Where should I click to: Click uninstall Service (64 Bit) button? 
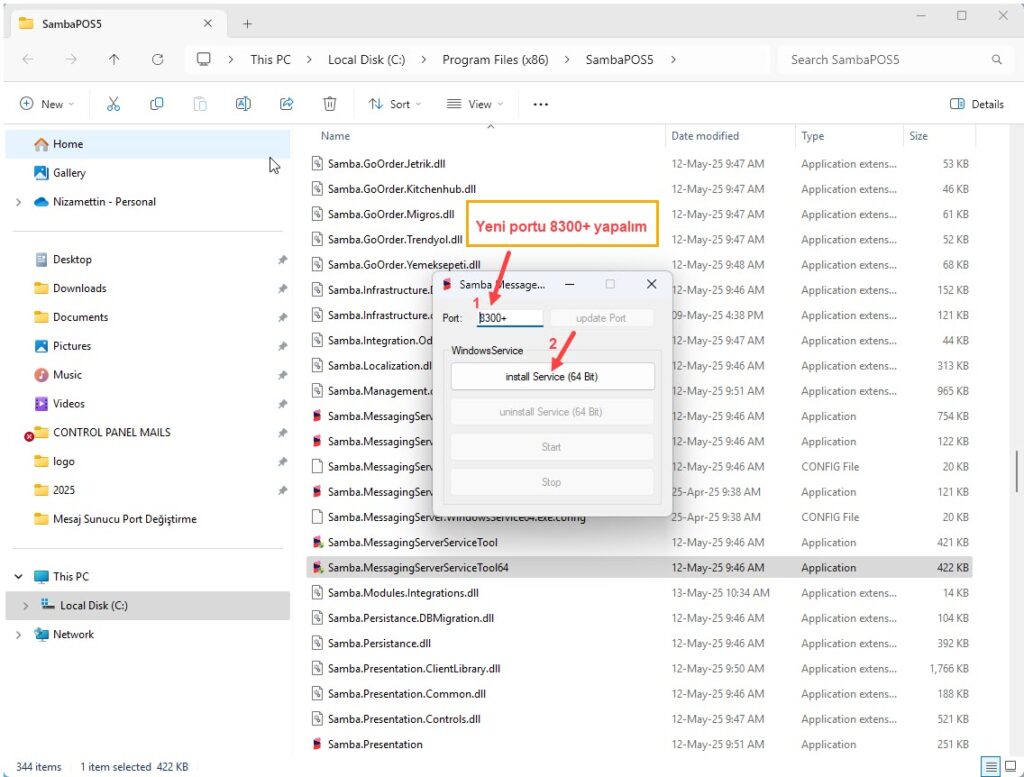click(x=551, y=412)
